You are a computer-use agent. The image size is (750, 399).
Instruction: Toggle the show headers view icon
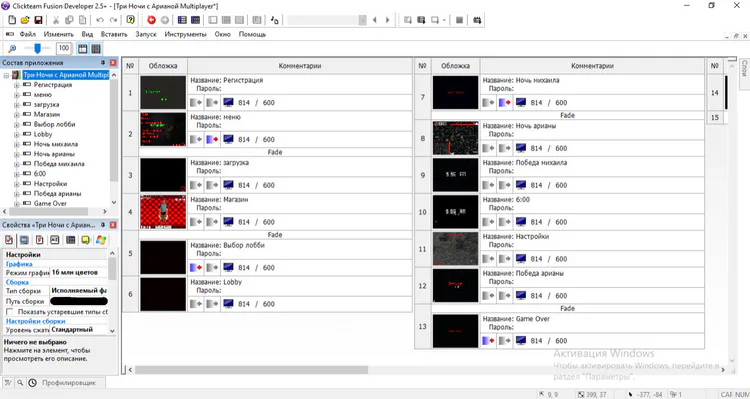83,48
